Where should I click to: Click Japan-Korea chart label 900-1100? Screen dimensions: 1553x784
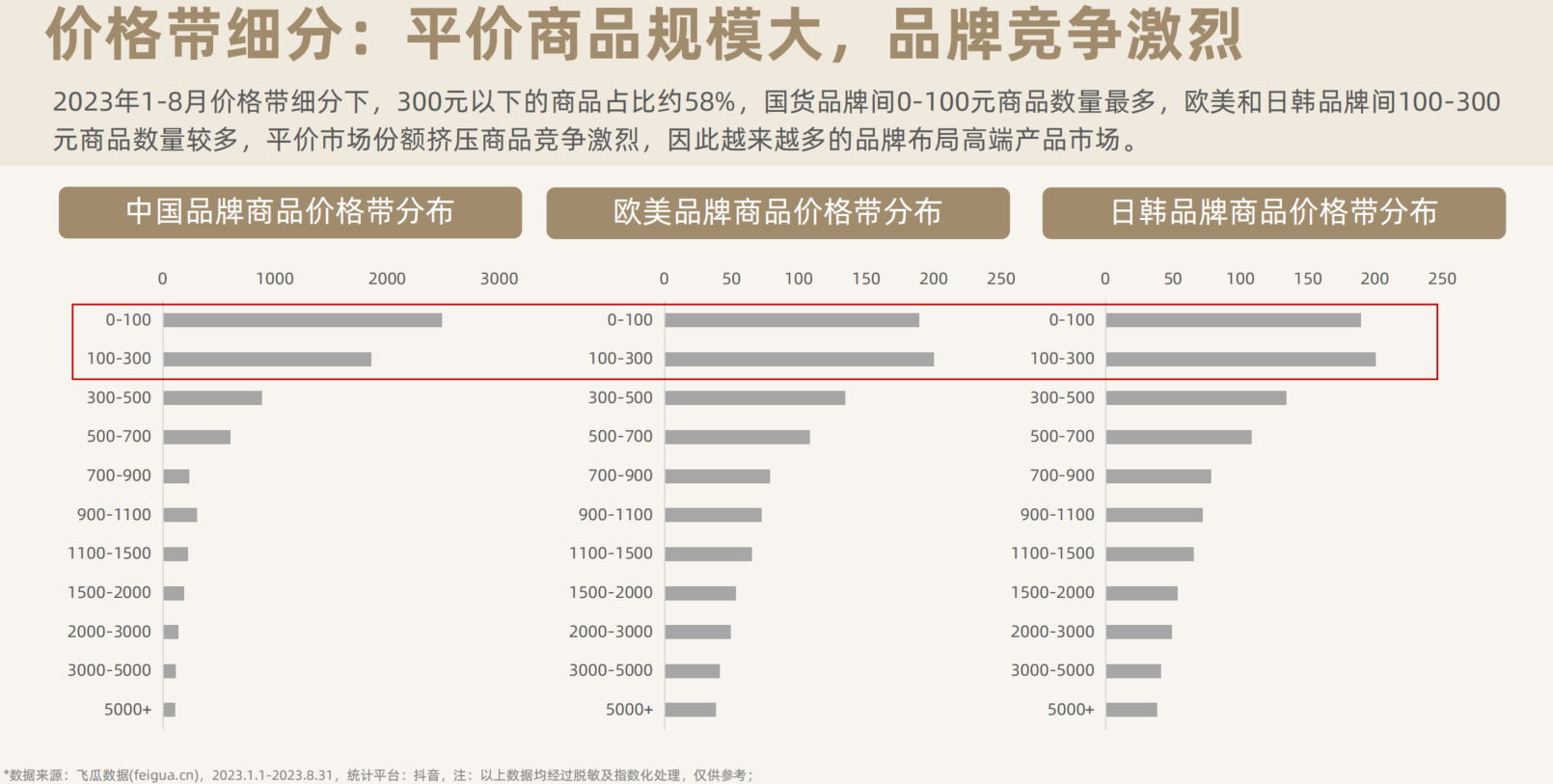(x=1057, y=515)
